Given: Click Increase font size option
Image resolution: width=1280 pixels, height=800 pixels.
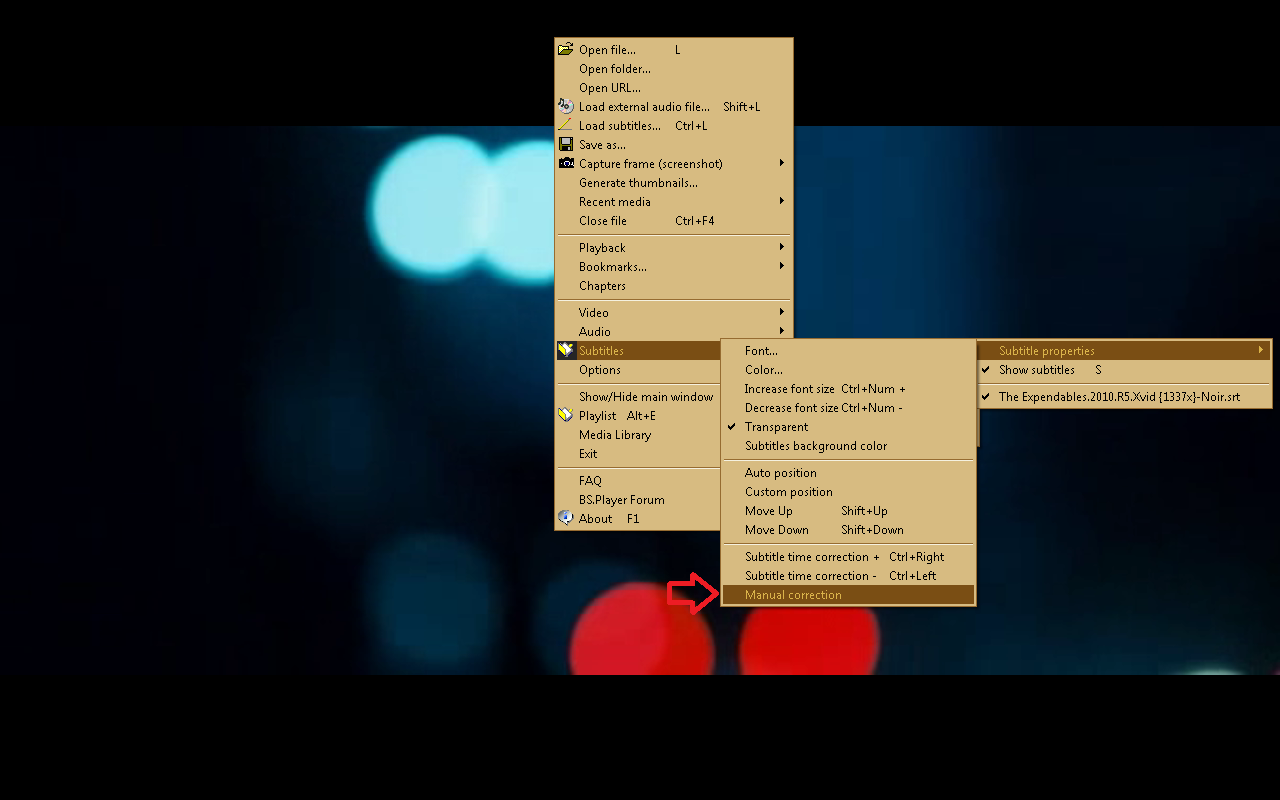Looking at the screenshot, I should pyautogui.click(x=789, y=389).
